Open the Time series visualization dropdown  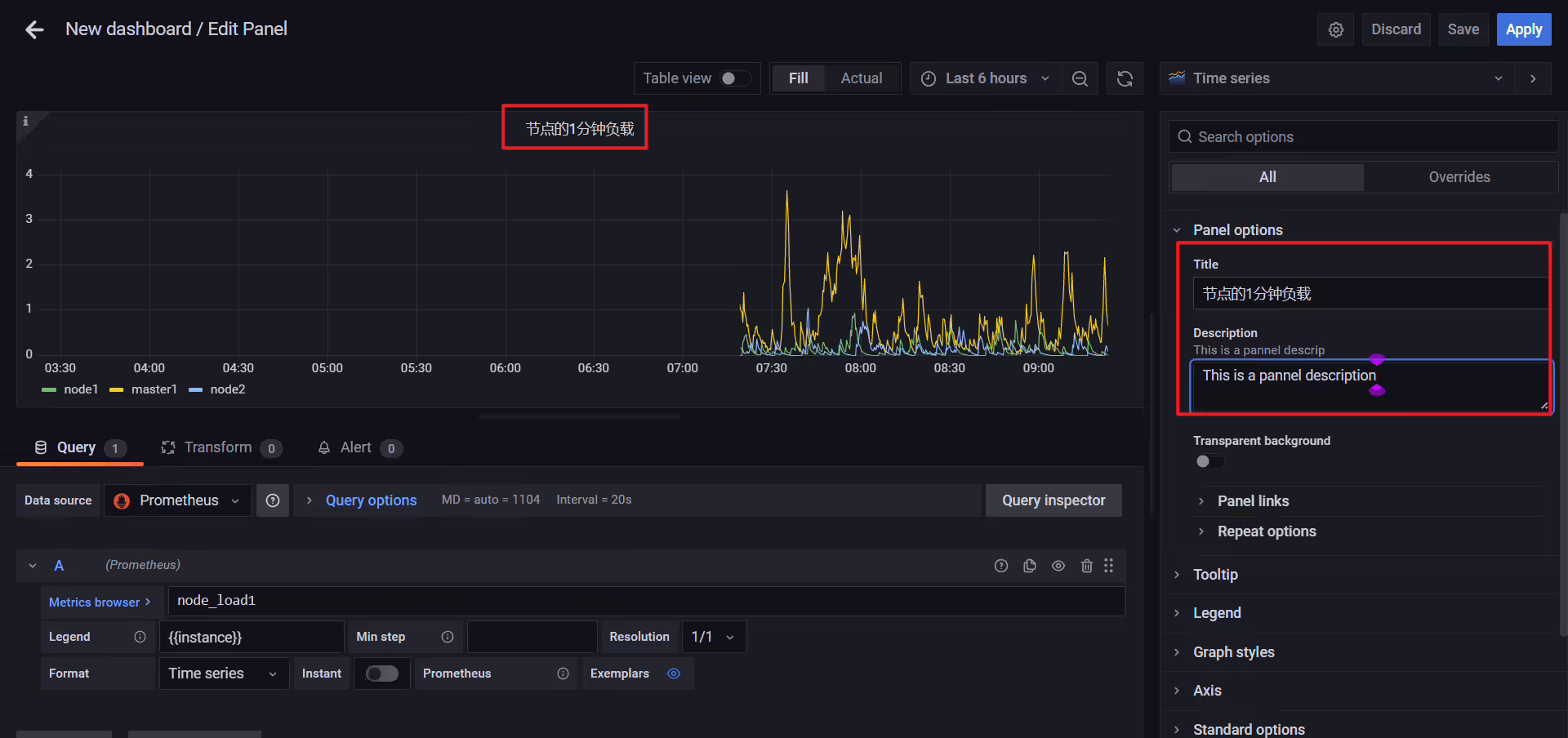(x=1338, y=78)
